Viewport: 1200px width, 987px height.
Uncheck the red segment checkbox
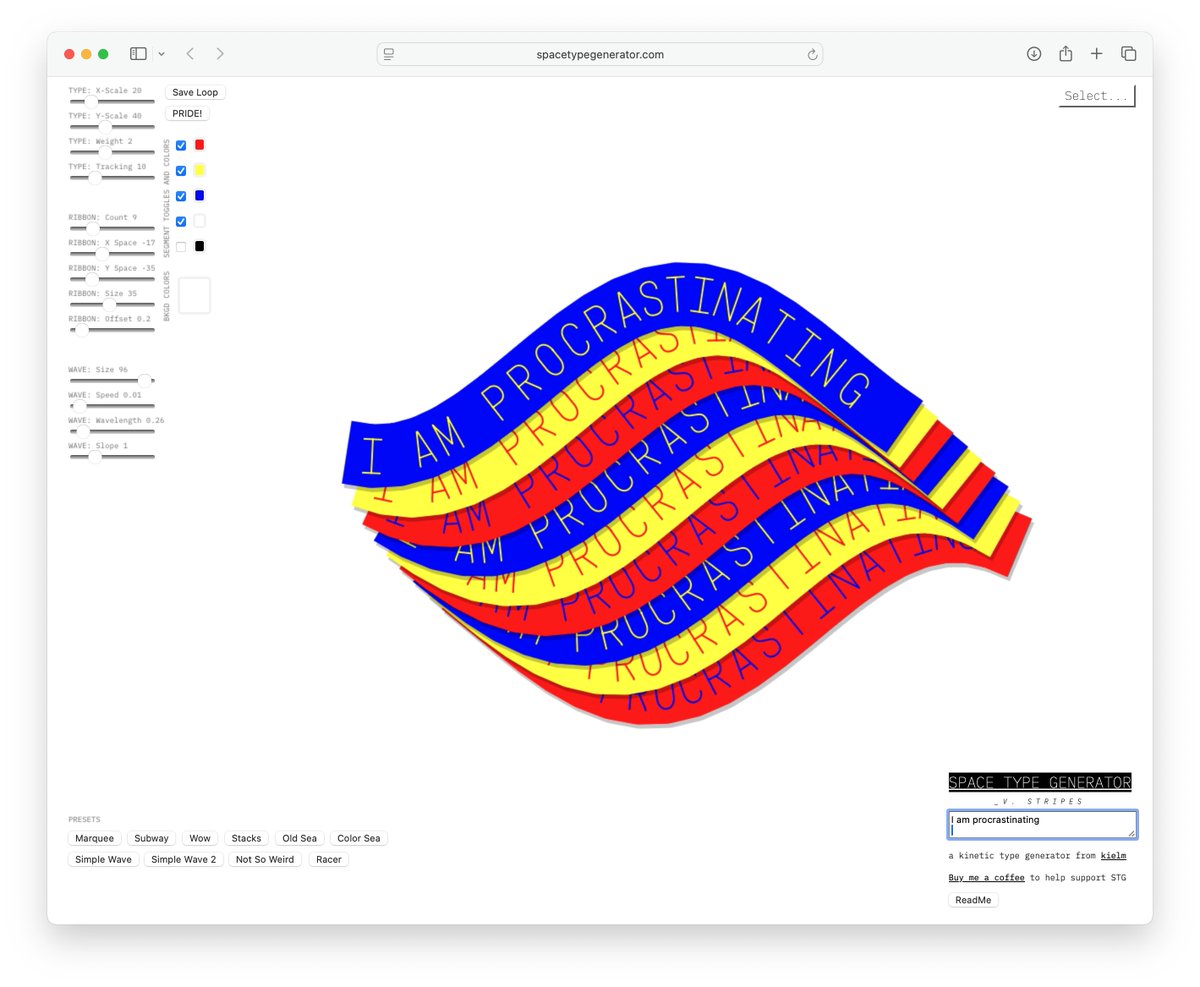(181, 146)
